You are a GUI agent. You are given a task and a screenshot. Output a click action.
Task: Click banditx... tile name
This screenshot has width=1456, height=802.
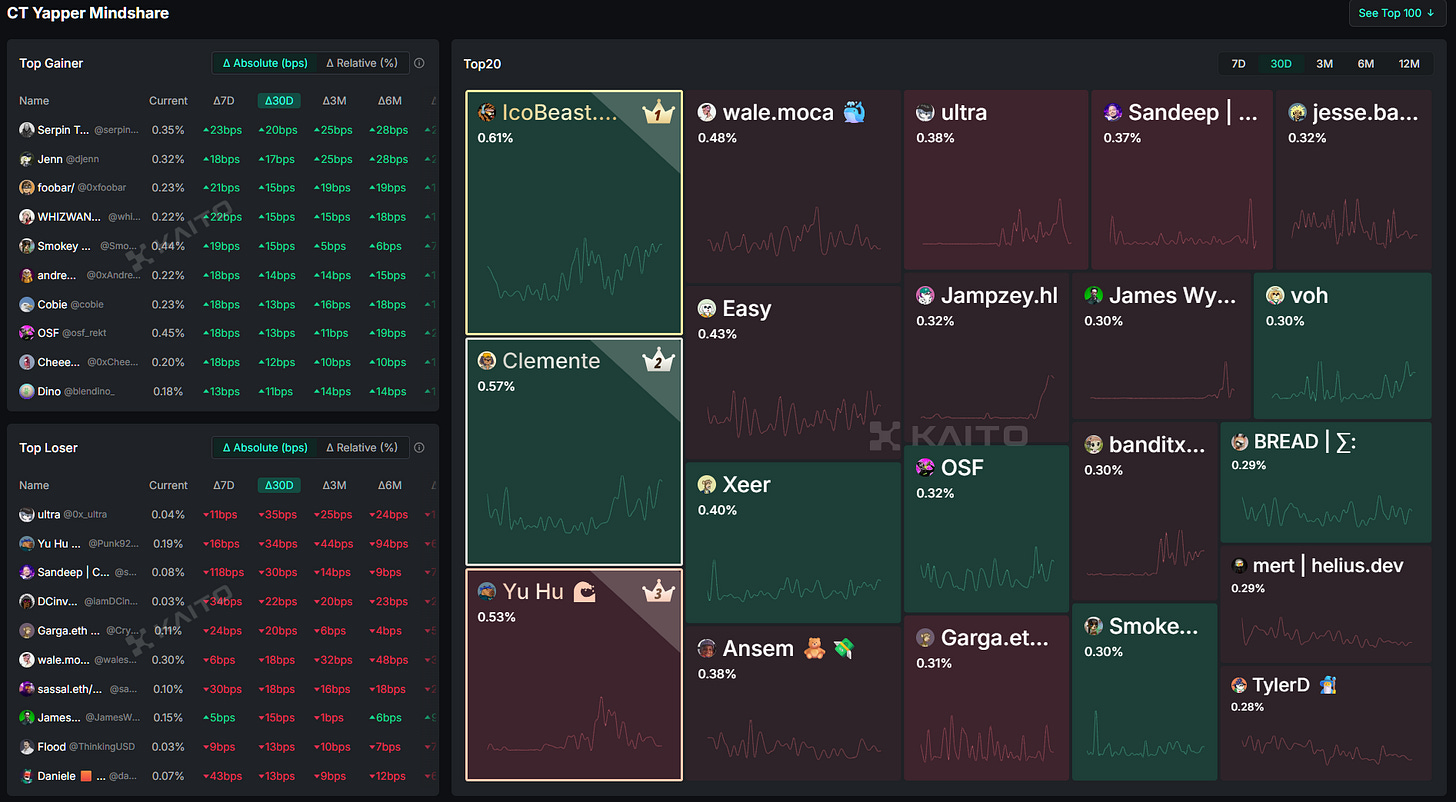[1157, 445]
